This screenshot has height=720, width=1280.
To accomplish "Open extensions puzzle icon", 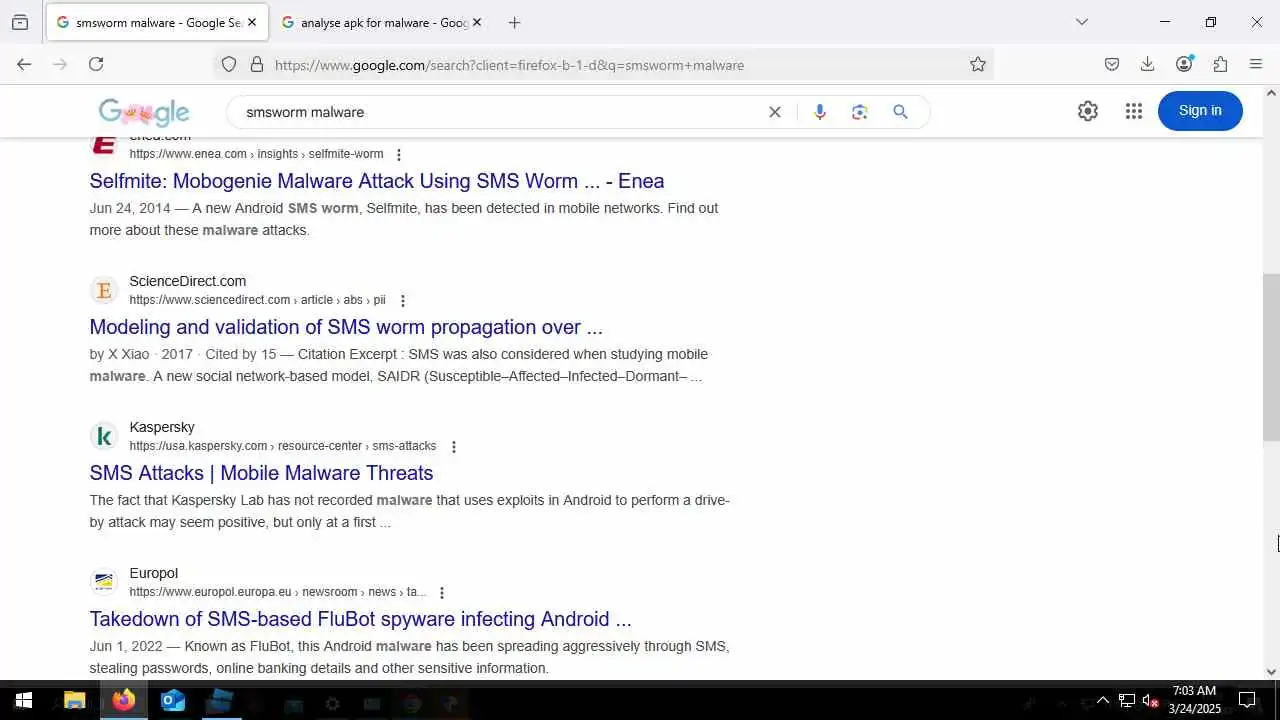I will pyautogui.click(x=1220, y=64).
